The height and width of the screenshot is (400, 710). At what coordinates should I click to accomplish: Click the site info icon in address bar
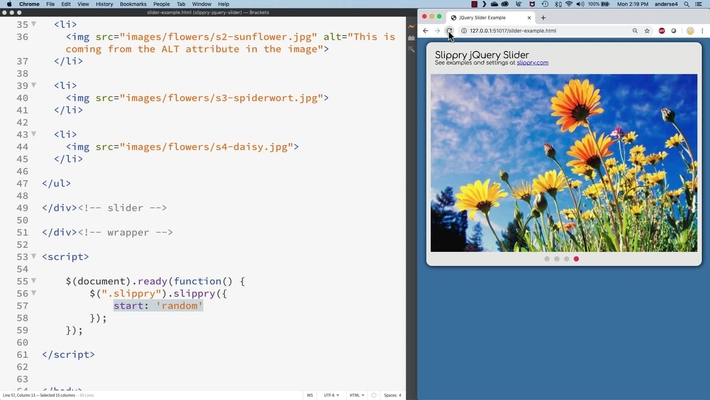464,31
